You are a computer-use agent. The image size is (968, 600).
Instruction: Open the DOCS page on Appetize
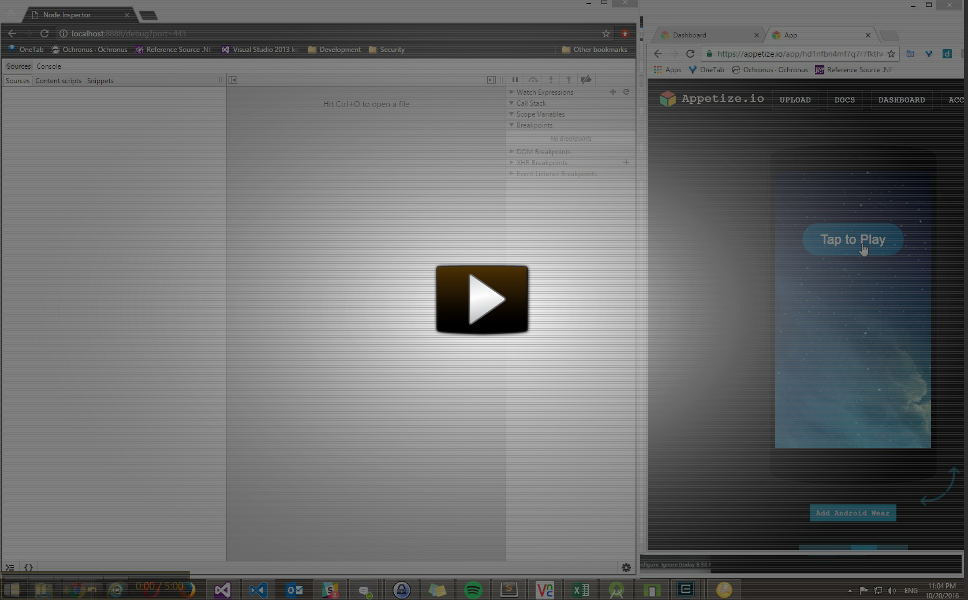click(x=845, y=99)
